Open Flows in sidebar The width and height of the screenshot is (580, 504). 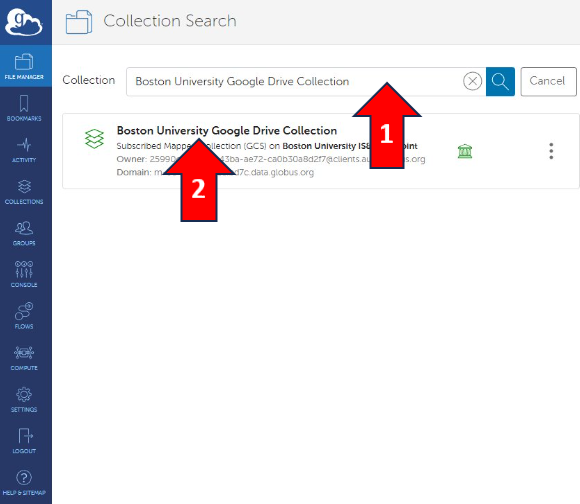coord(24,316)
